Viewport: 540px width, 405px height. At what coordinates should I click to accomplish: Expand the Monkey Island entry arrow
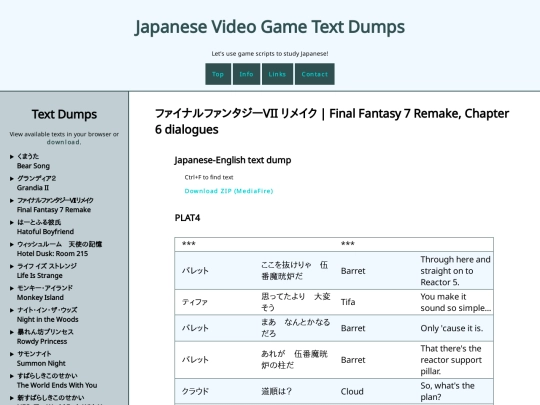(12, 288)
